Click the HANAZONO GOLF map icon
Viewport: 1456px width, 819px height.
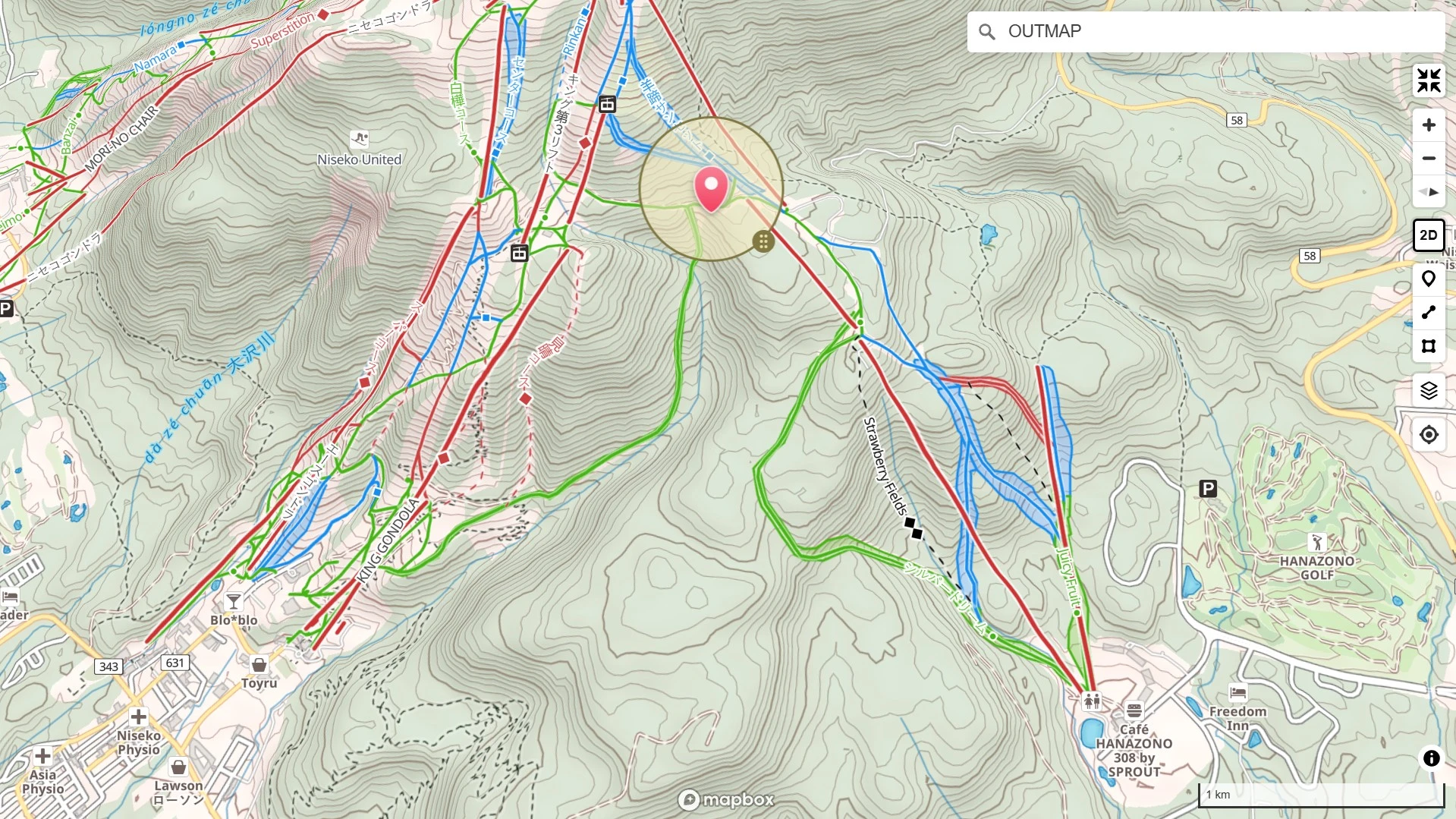1317,542
